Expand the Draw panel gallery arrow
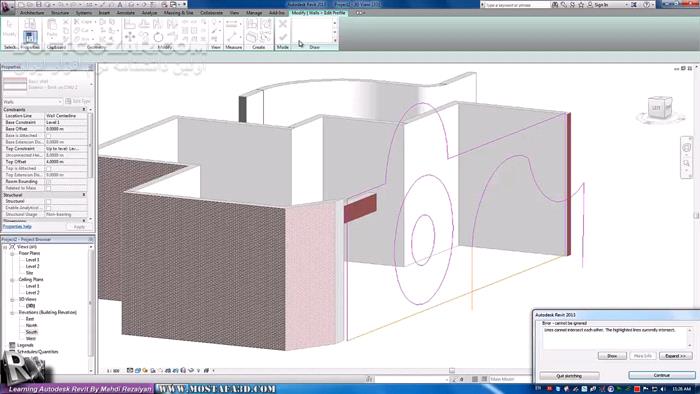 (x=335, y=40)
